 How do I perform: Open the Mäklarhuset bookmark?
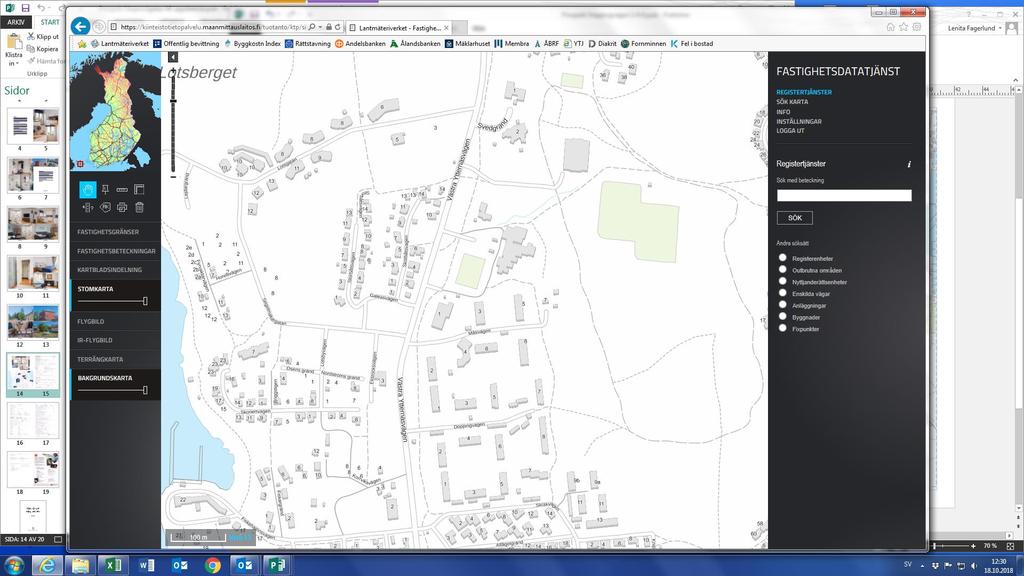click(468, 44)
